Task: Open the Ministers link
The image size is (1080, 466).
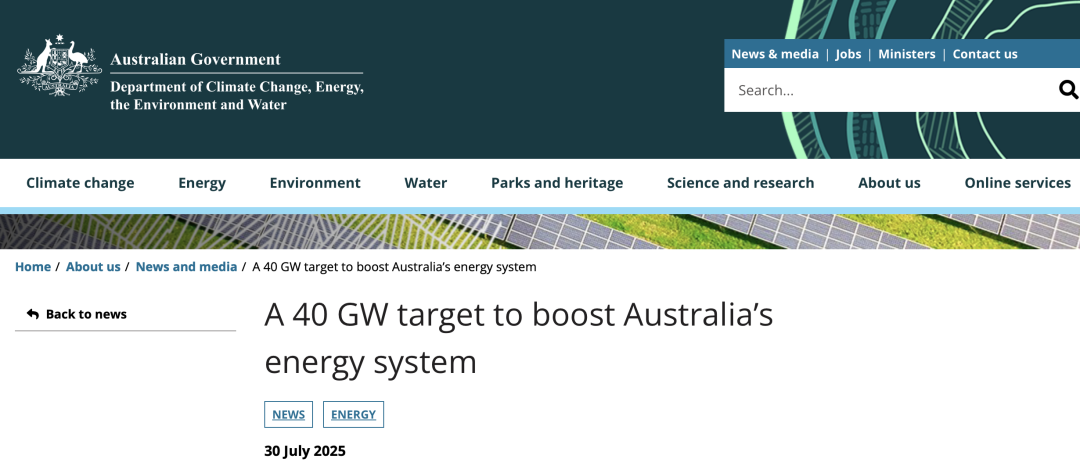Action: tap(906, 54)
